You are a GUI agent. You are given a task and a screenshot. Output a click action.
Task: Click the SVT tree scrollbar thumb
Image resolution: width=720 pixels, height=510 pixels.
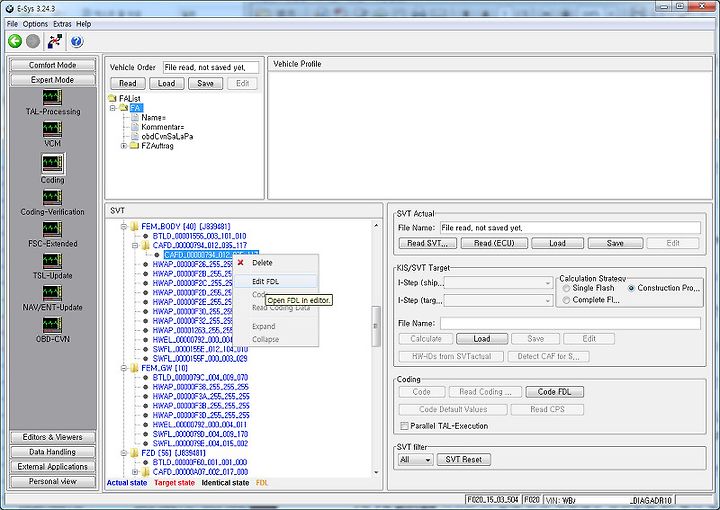pos(376,326)
